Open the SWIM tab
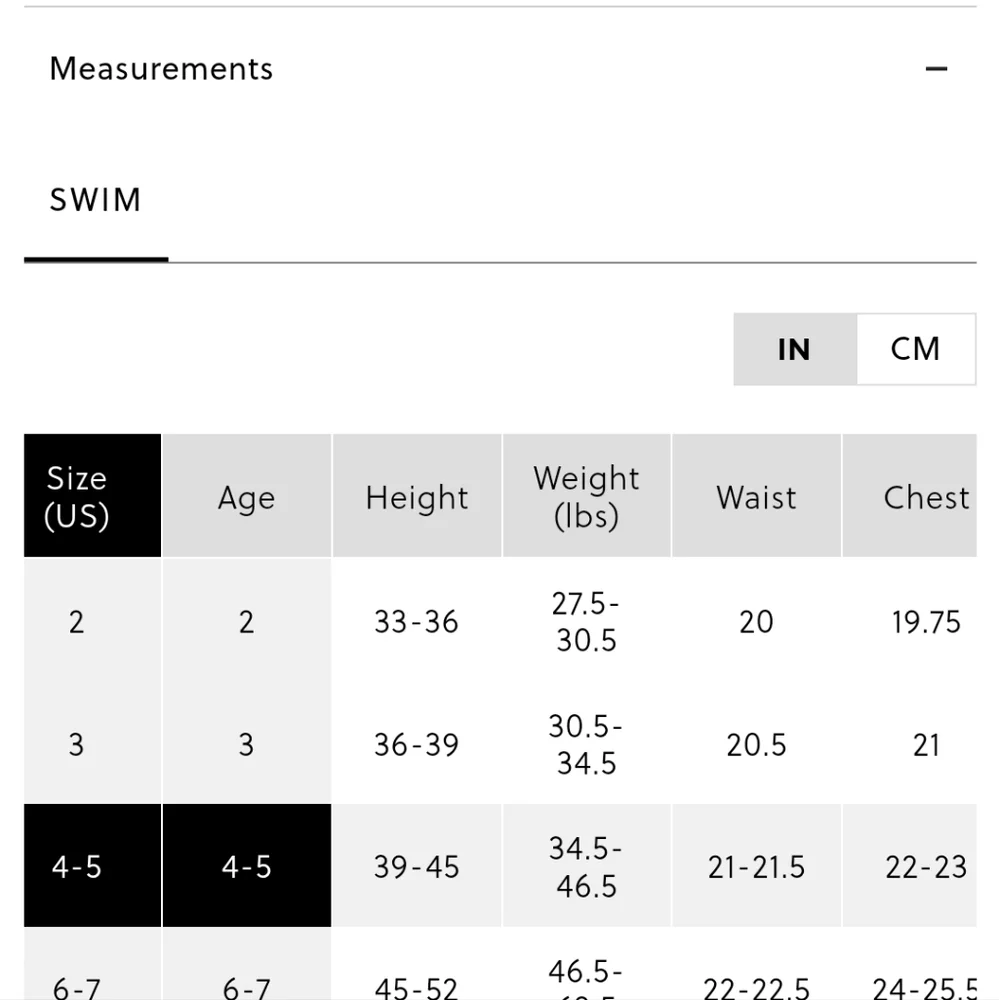 coord(96,200)
